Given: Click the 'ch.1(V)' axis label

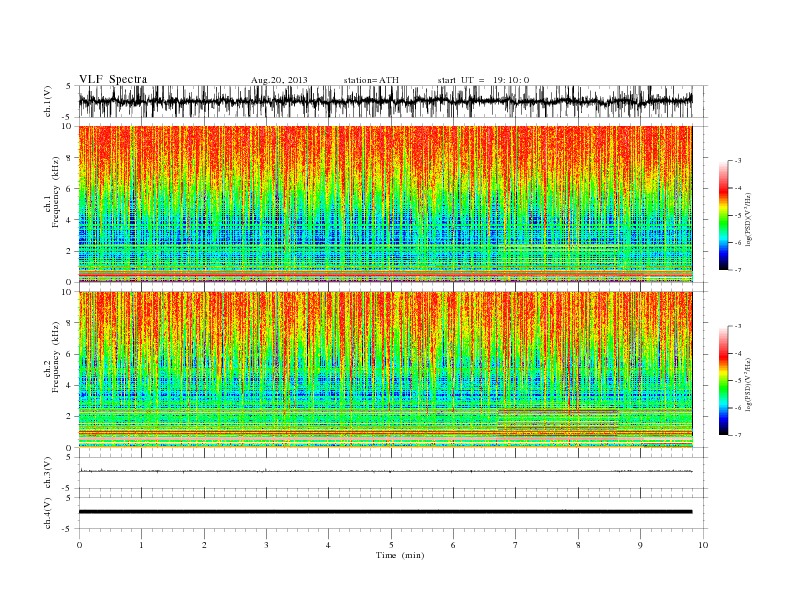Looking at the screenshot, I should tap(47, 101).
